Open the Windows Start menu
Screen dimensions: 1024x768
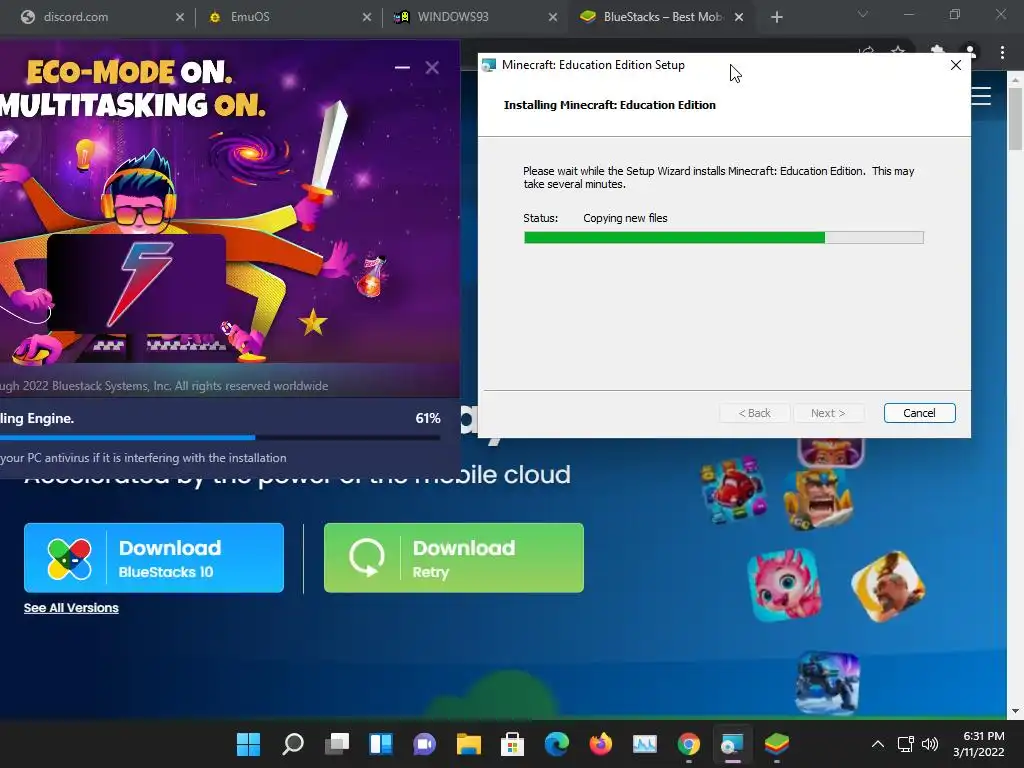click(x=248, y=744)
